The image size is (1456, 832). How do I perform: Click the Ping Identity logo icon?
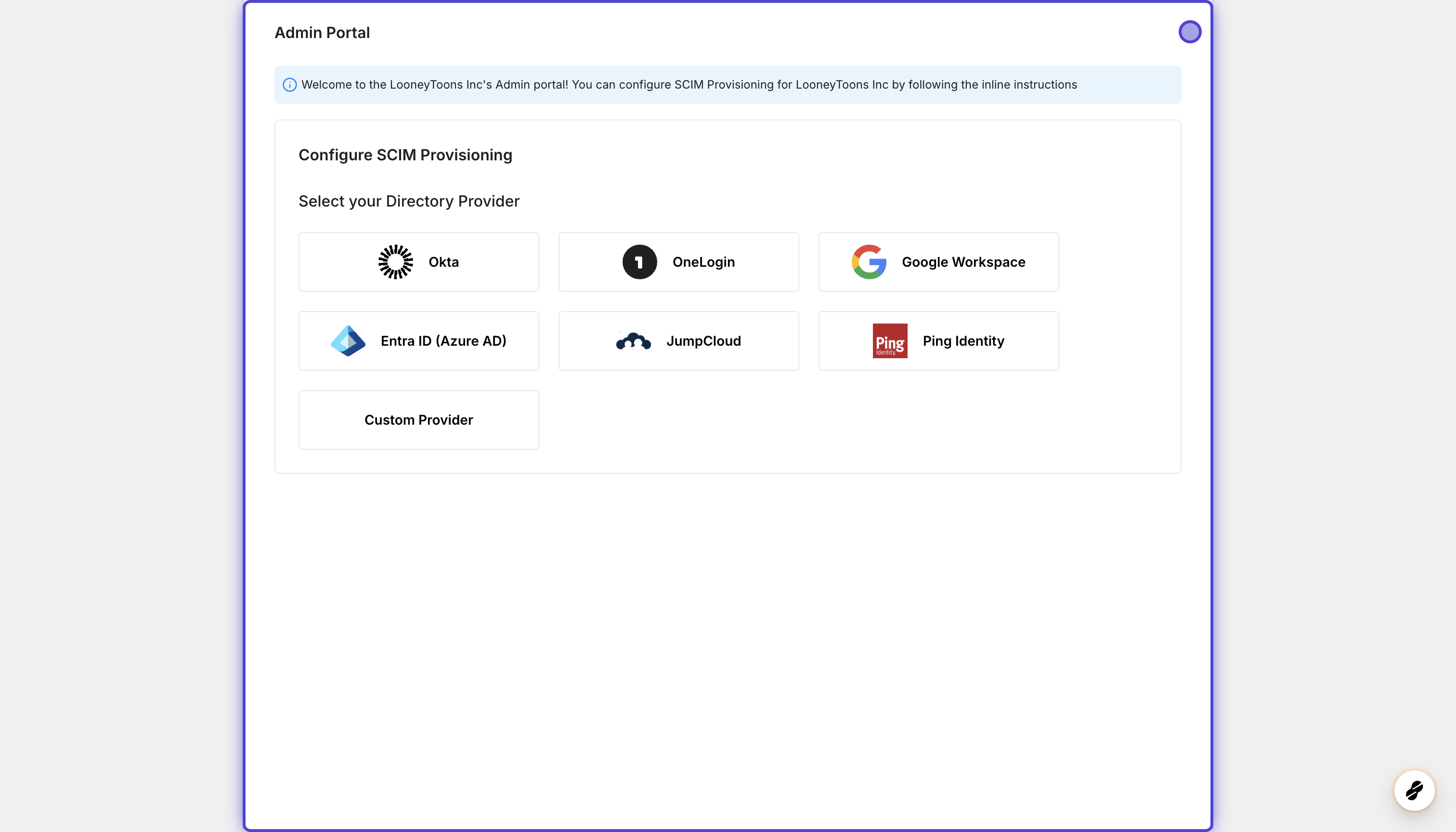(890, 340)
